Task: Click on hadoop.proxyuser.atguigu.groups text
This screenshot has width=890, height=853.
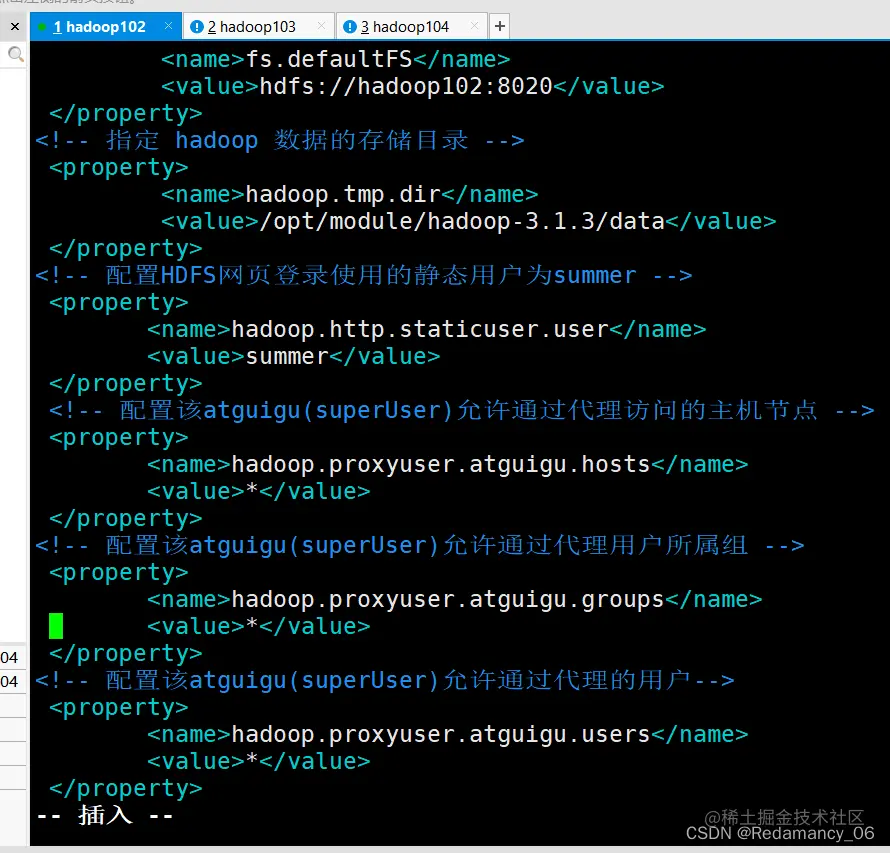Action: 448,599
